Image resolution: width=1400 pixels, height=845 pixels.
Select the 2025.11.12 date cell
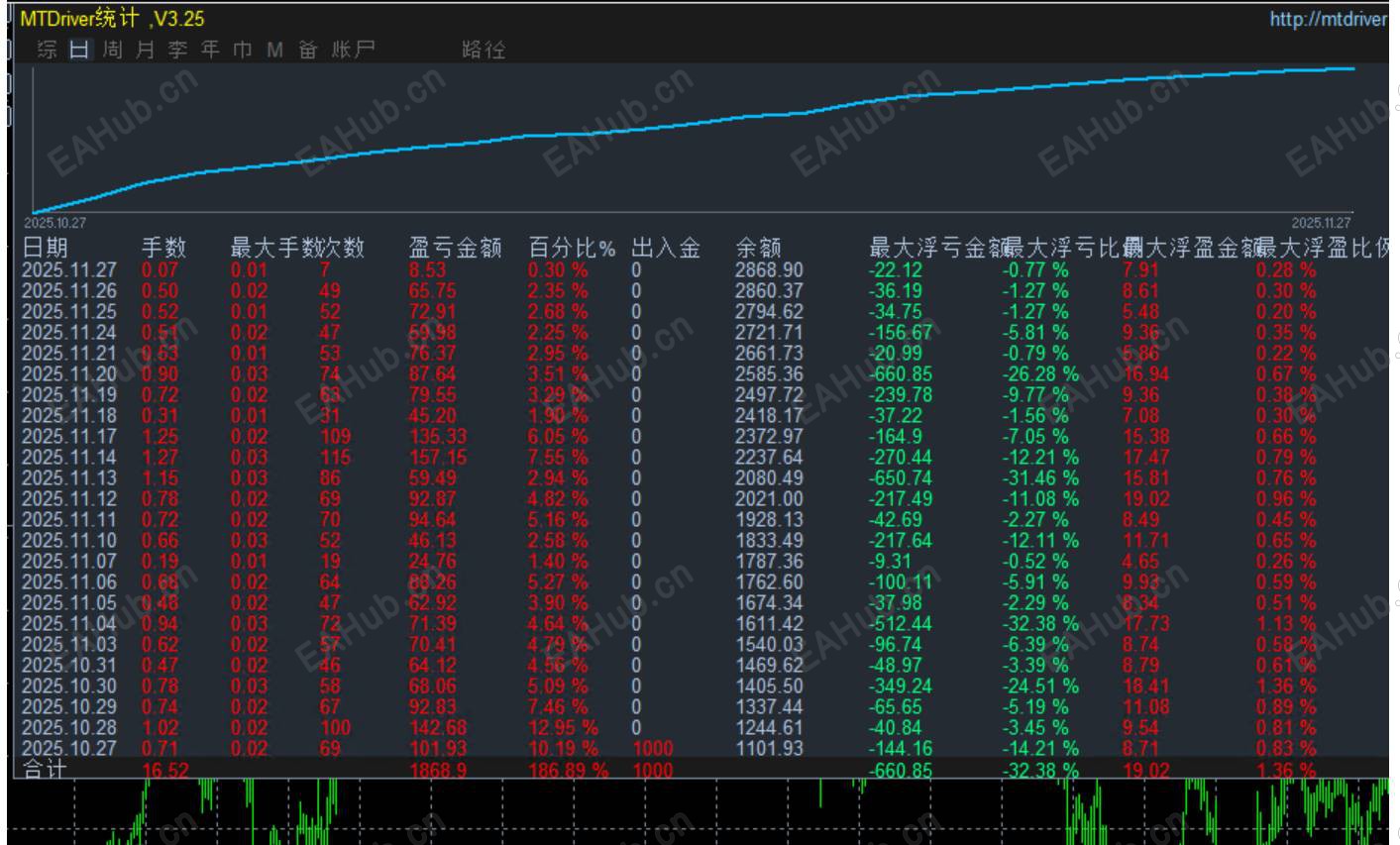pyautogui.click(x=69, y=499)
